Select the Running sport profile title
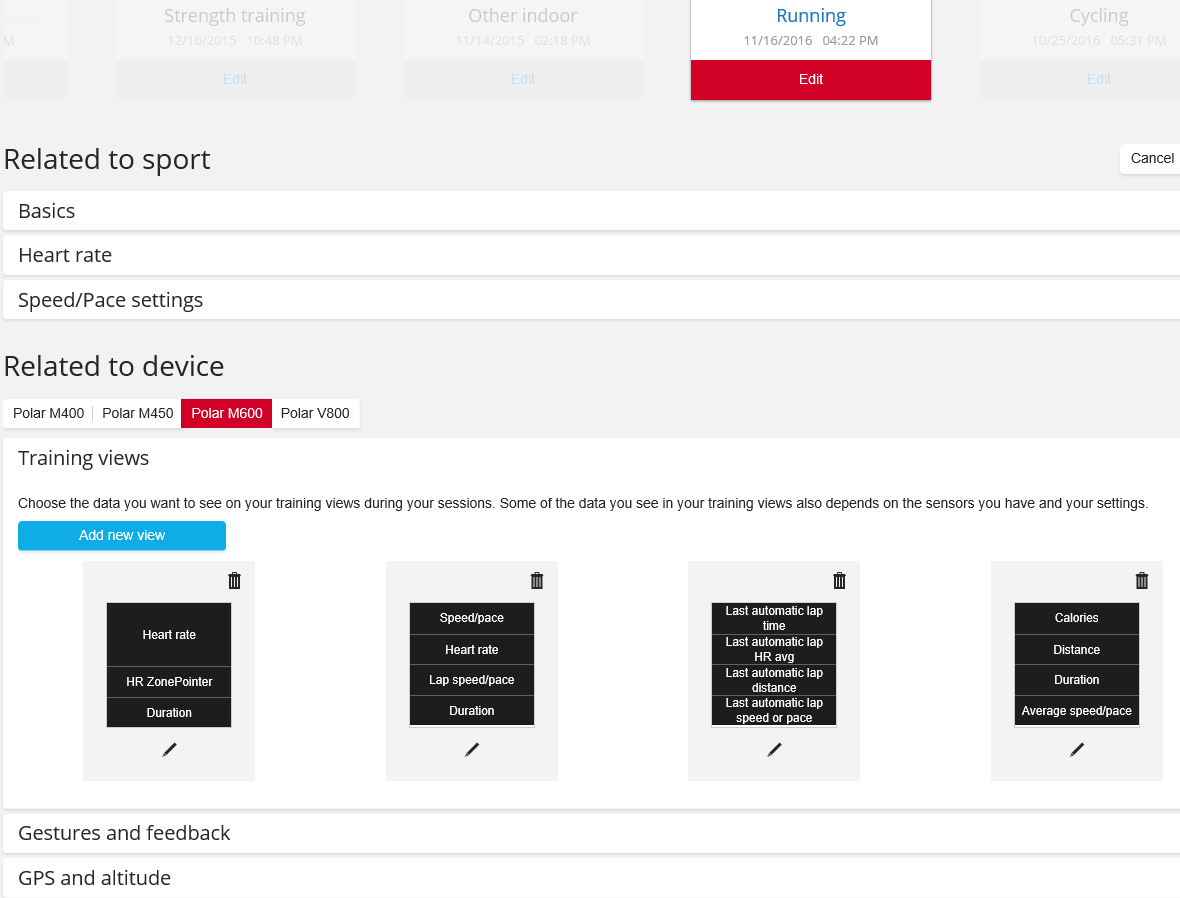1180x898 pixels. pos(810,16)
